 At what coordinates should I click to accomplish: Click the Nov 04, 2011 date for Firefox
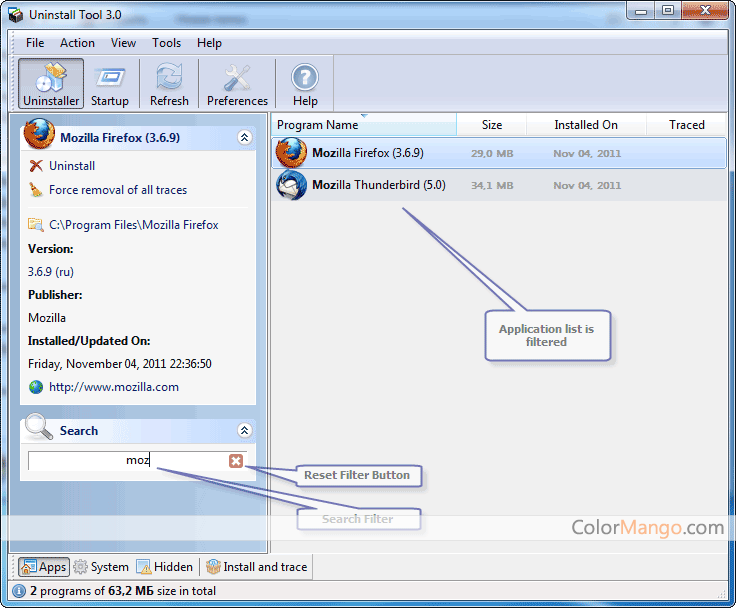coord(587,154)
